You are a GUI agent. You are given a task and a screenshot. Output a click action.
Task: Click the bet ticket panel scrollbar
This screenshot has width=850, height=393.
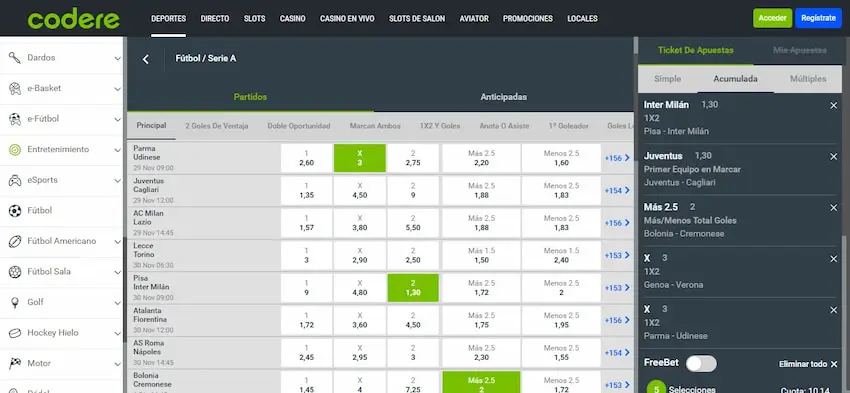tap(845, 313)
